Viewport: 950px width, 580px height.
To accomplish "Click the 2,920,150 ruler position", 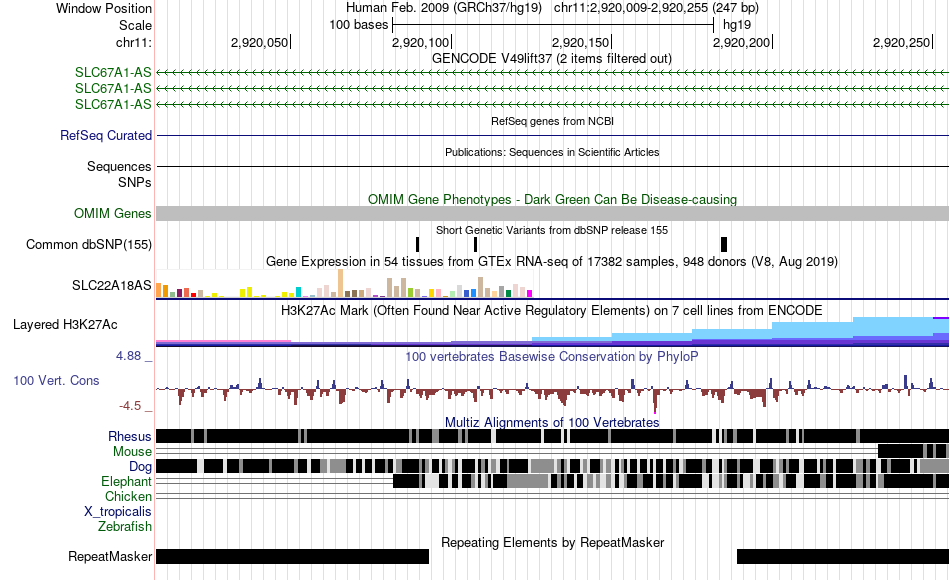I will (x=580, y=42).
